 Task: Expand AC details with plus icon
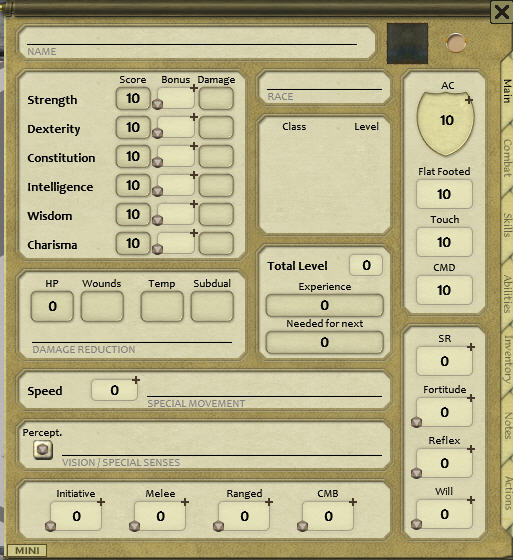[469, 100]
